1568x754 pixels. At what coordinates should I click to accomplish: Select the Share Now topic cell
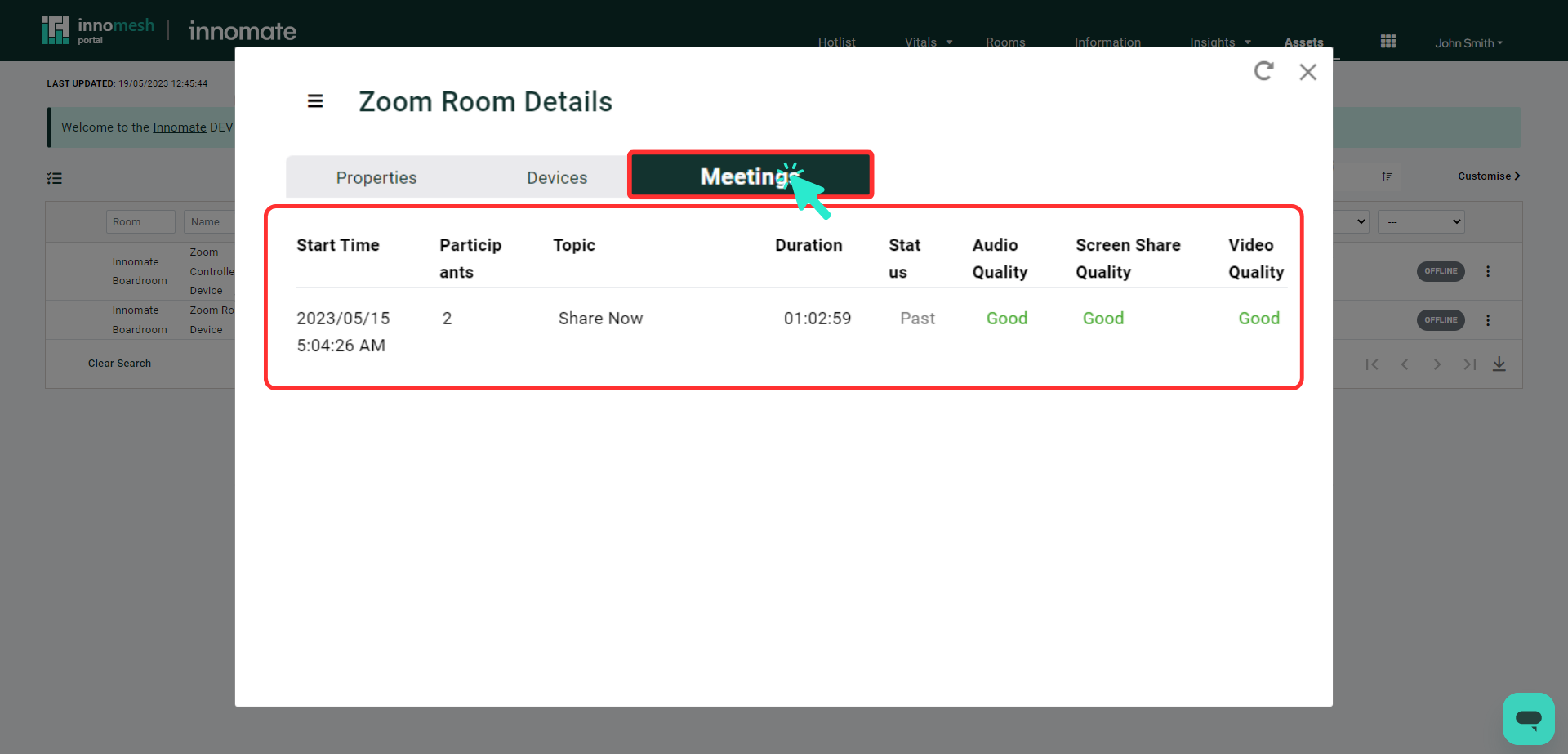point(600,319)
